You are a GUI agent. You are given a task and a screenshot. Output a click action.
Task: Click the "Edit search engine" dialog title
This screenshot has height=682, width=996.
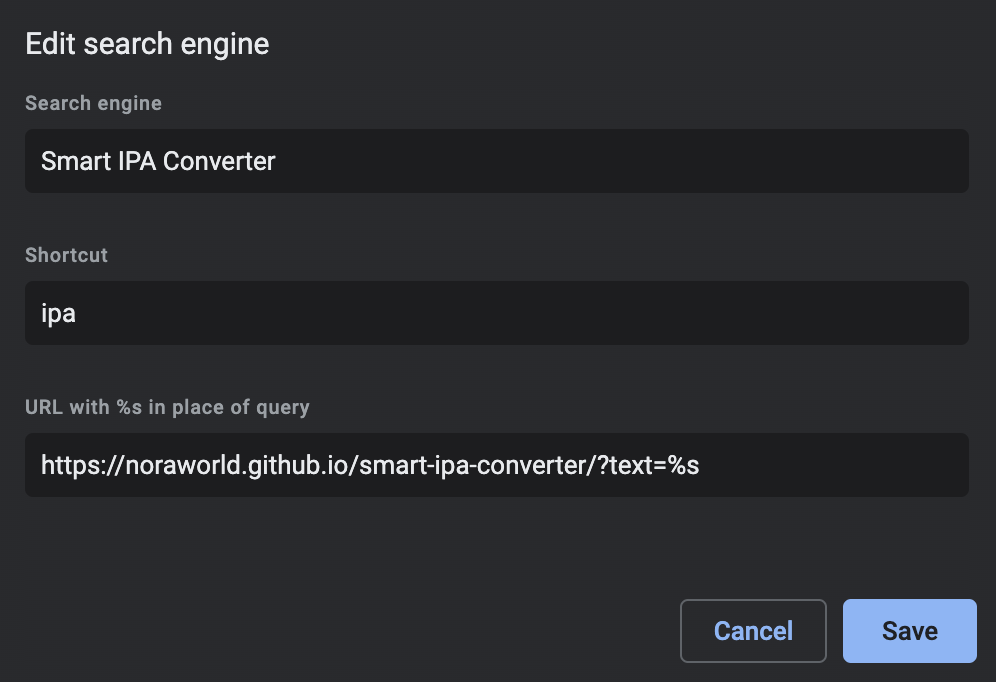point(147,44)
